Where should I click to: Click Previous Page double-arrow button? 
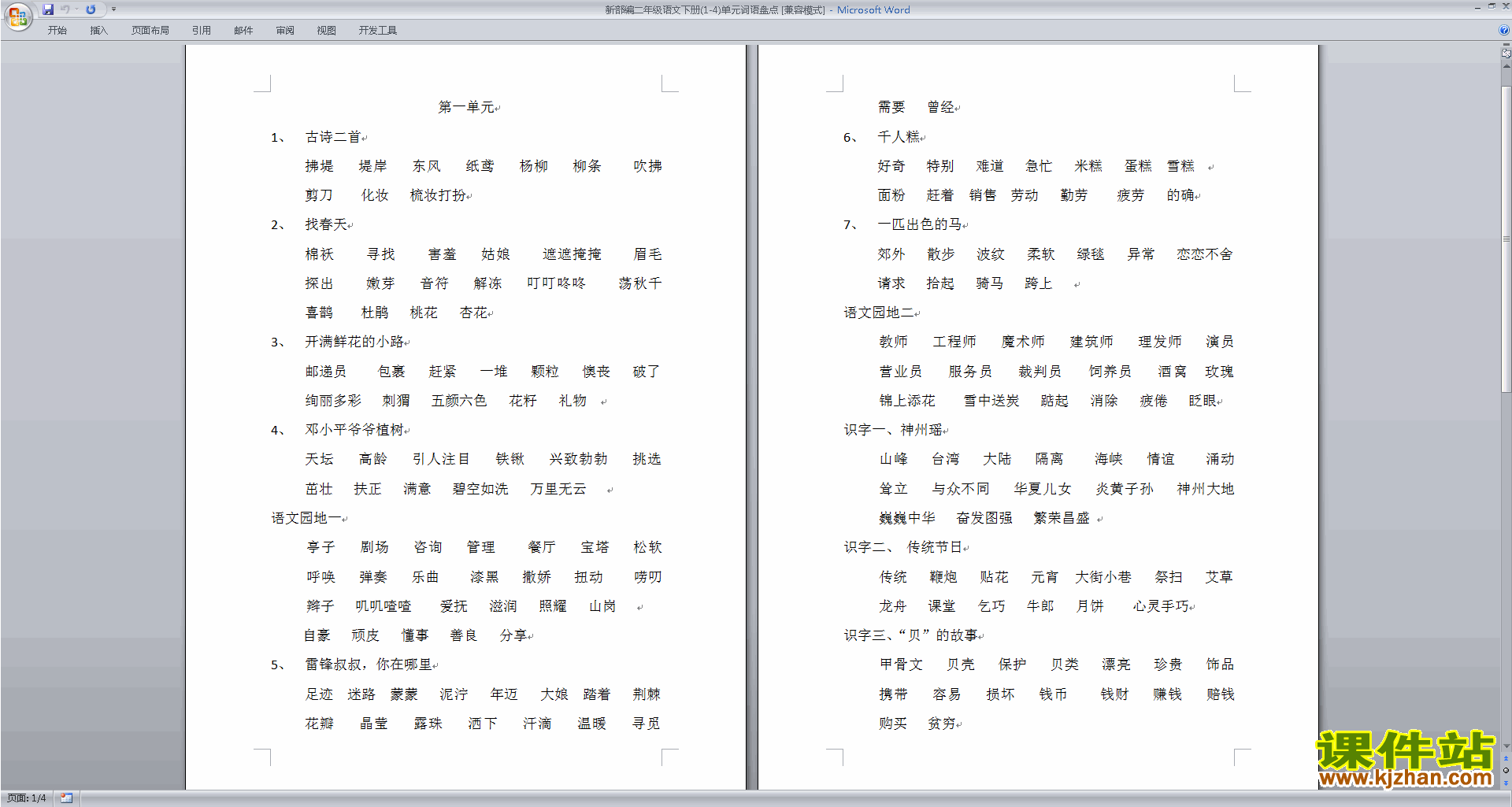[x=1506, y=759]
